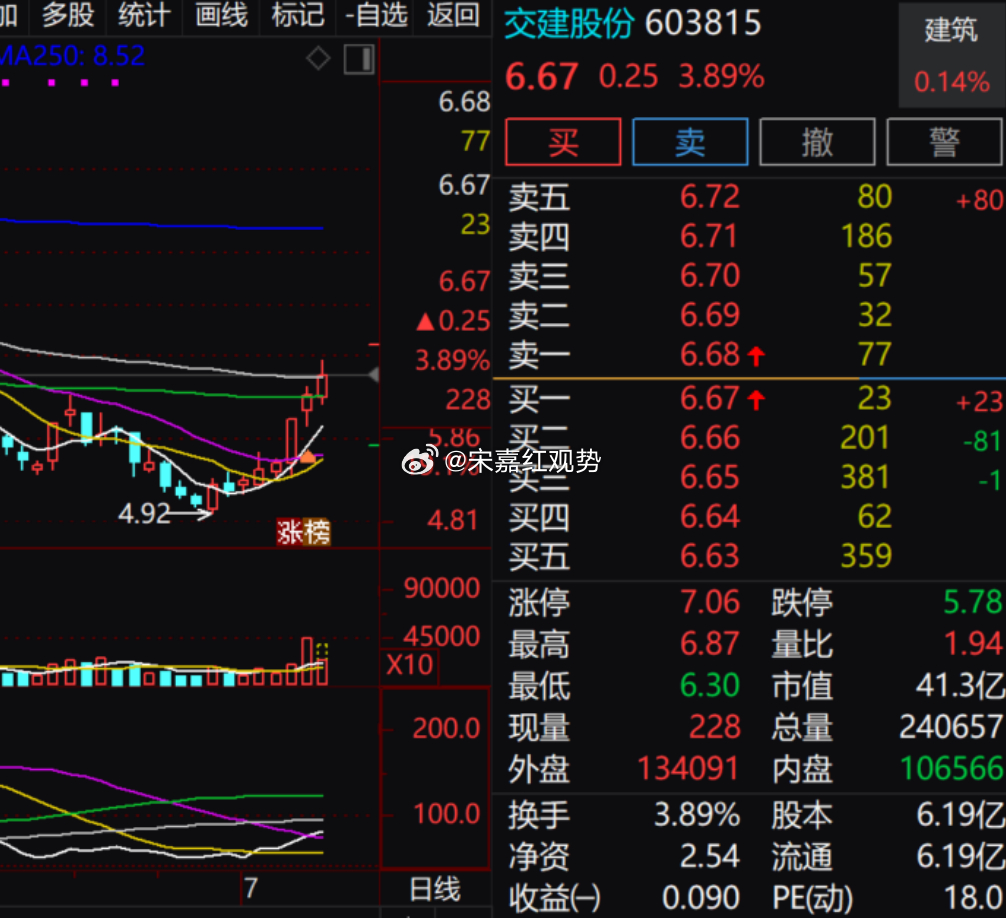Click the 收益(一) value 0.090

tap(701, 897)
